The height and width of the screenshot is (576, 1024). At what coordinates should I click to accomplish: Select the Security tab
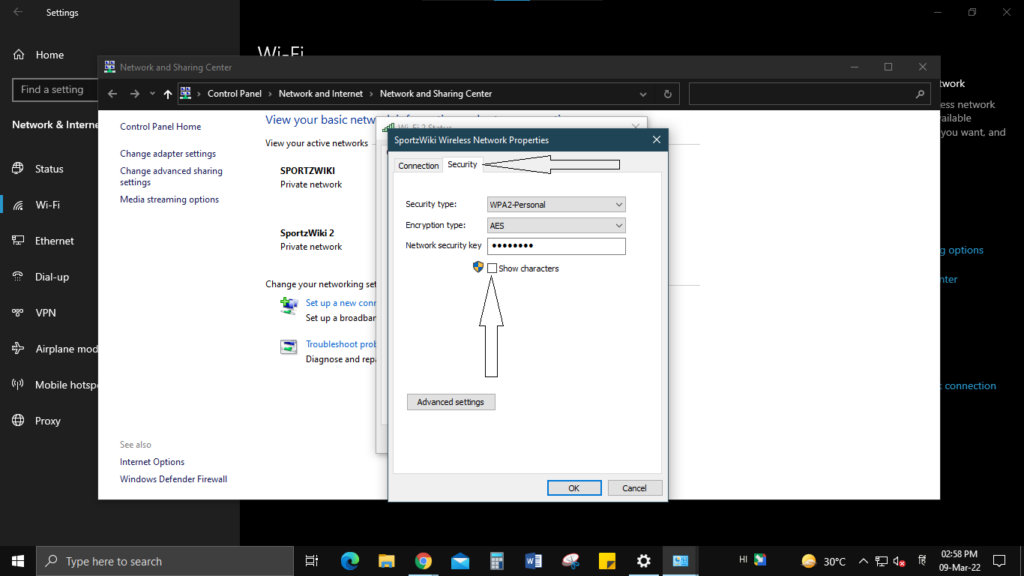462,165
